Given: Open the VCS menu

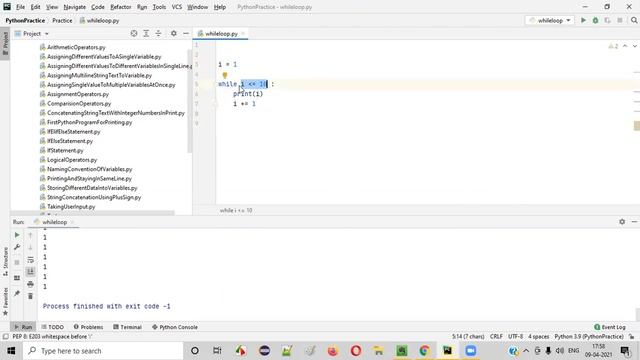Looking at the screenshot, I should click(x=177, y=7).
